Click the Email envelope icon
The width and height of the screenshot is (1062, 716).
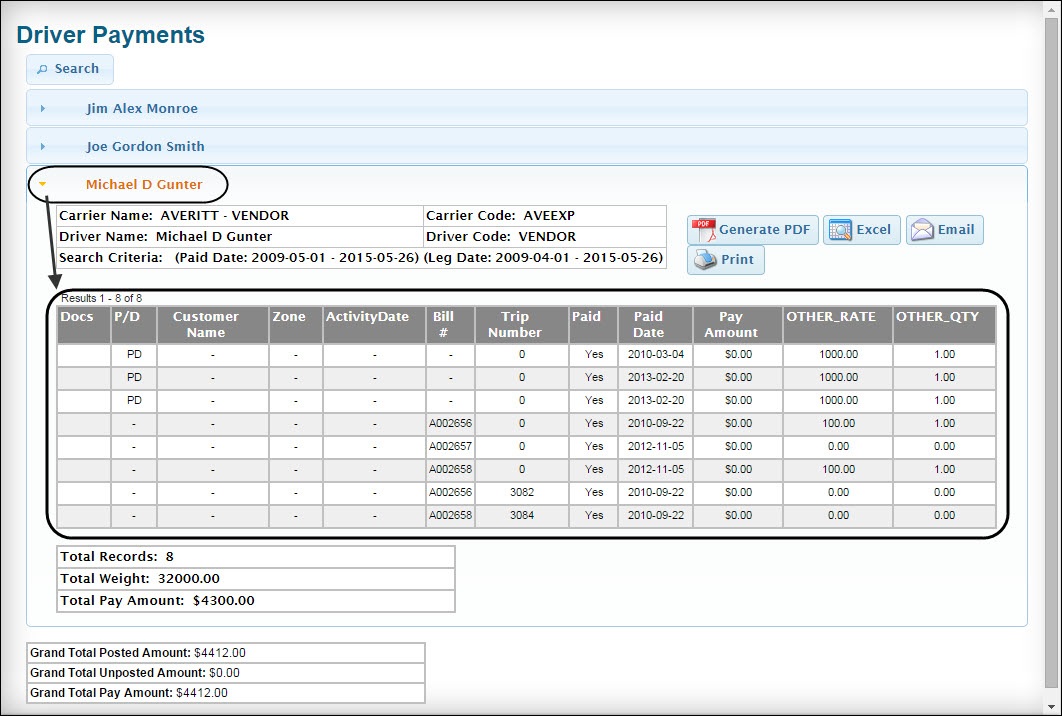coord(921,230)
